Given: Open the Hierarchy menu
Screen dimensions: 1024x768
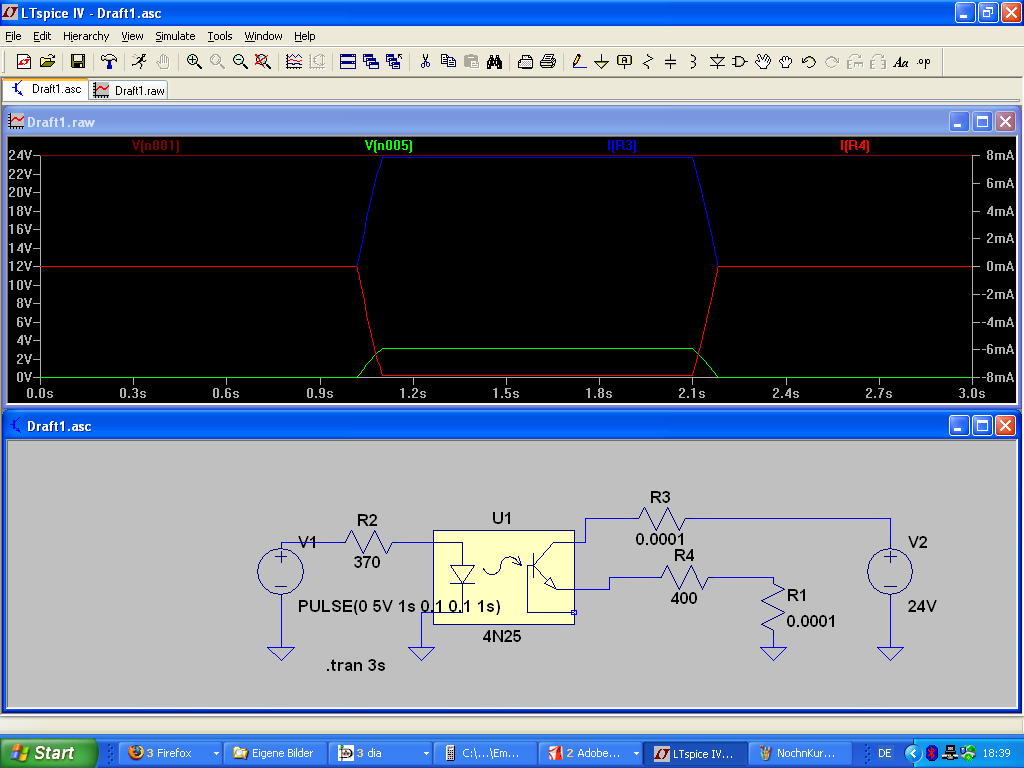Looking at the screenshot, I should [86, 36].
